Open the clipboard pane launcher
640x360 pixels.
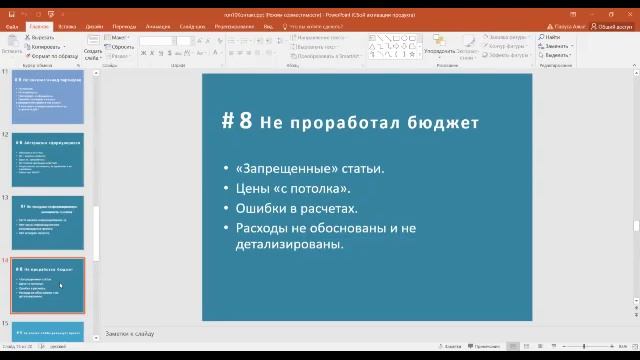pyautogui.click(x=78, y=65)
